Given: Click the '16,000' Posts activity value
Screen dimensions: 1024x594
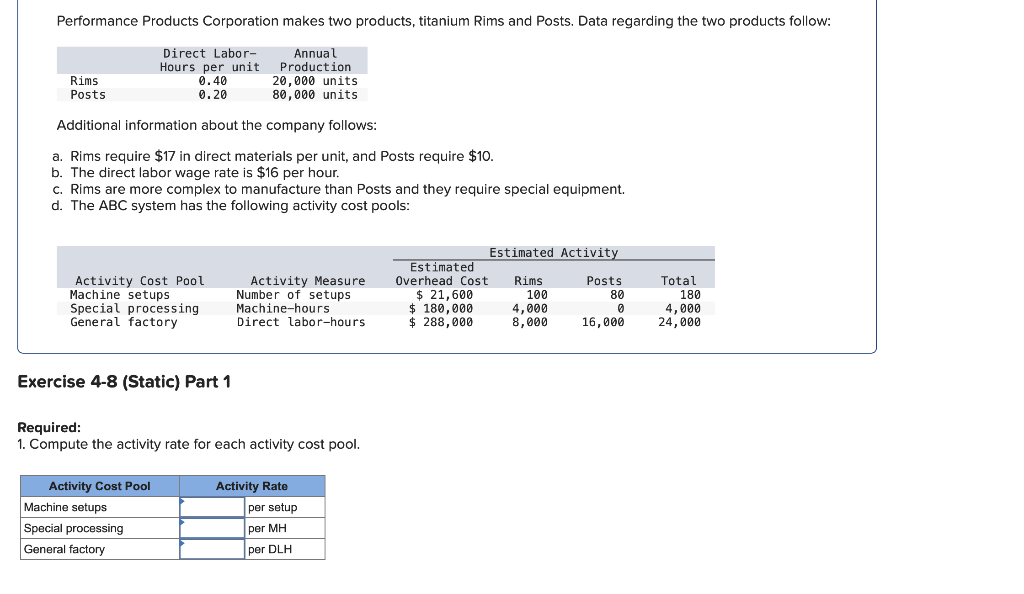Looking at the screenshot, I should click(x=603, y=322).
